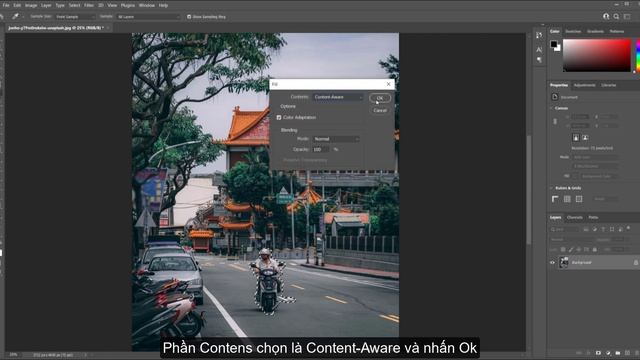Open the Sample All Layers dropdown
Image resolution: width=640 pixels, height=360 pixels.
pyautogui.click(x=148, y=17)
